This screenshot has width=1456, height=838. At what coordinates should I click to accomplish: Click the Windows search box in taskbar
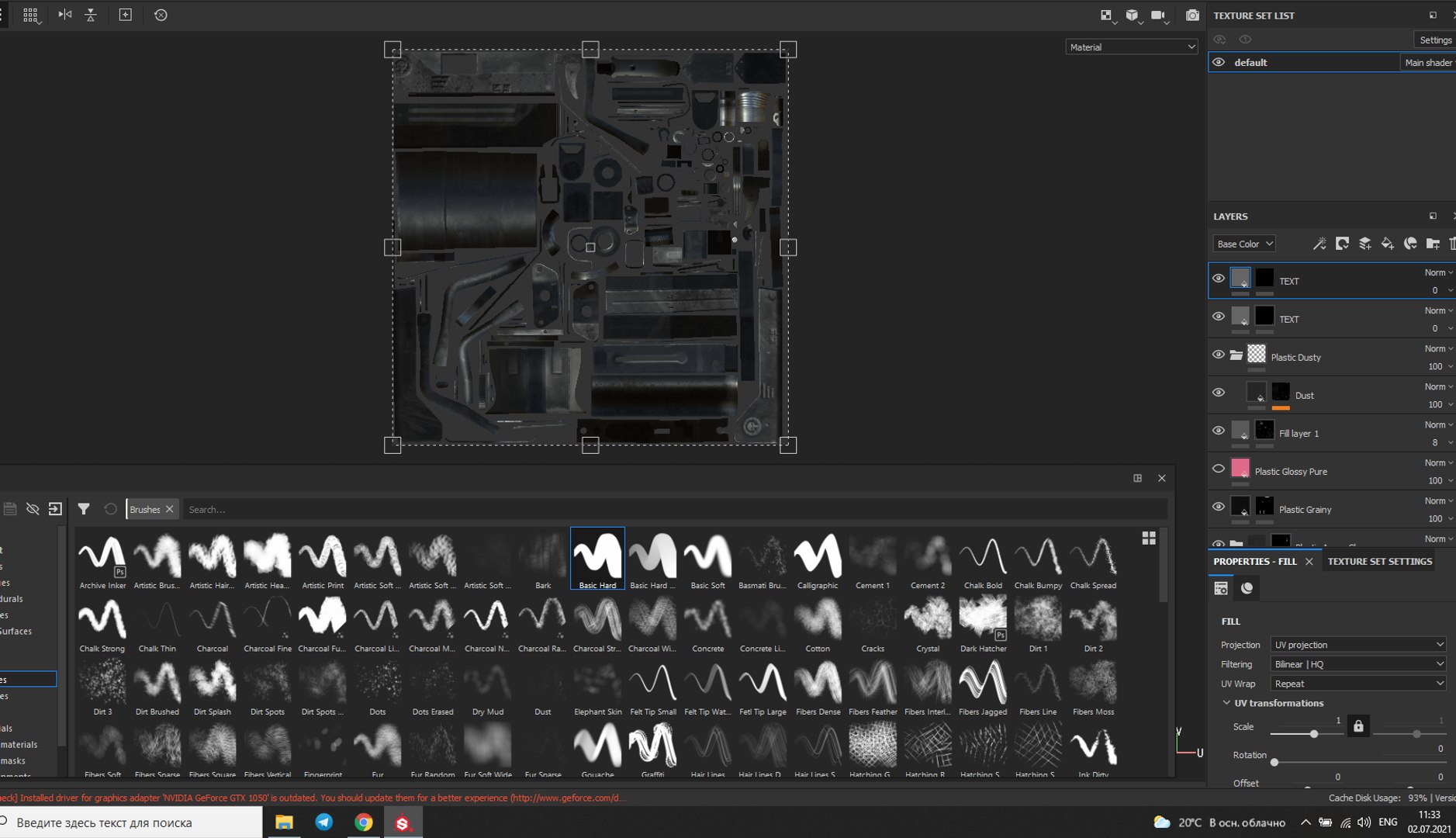pos(131,822)
